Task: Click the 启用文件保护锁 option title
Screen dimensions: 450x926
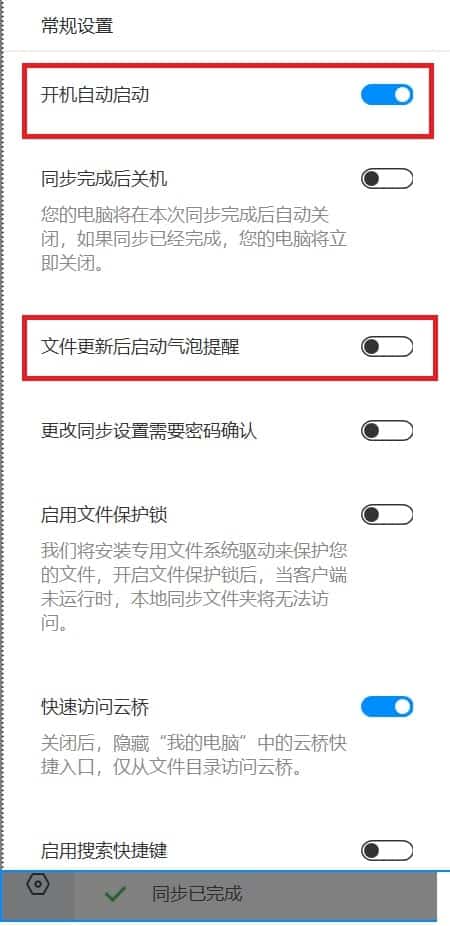Action: [x=104, y=515]
